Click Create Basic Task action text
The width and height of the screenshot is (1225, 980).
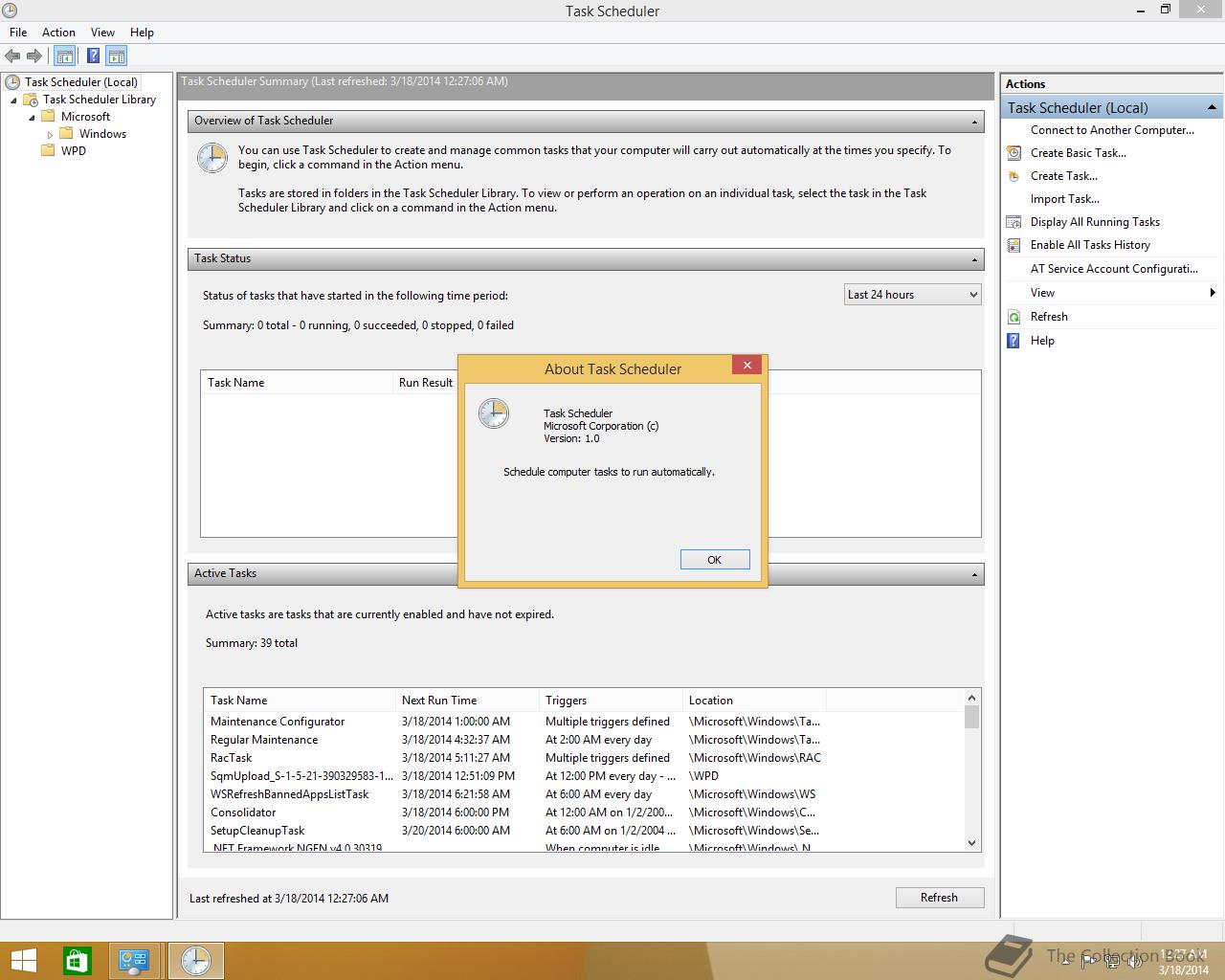click(1079, 153)
